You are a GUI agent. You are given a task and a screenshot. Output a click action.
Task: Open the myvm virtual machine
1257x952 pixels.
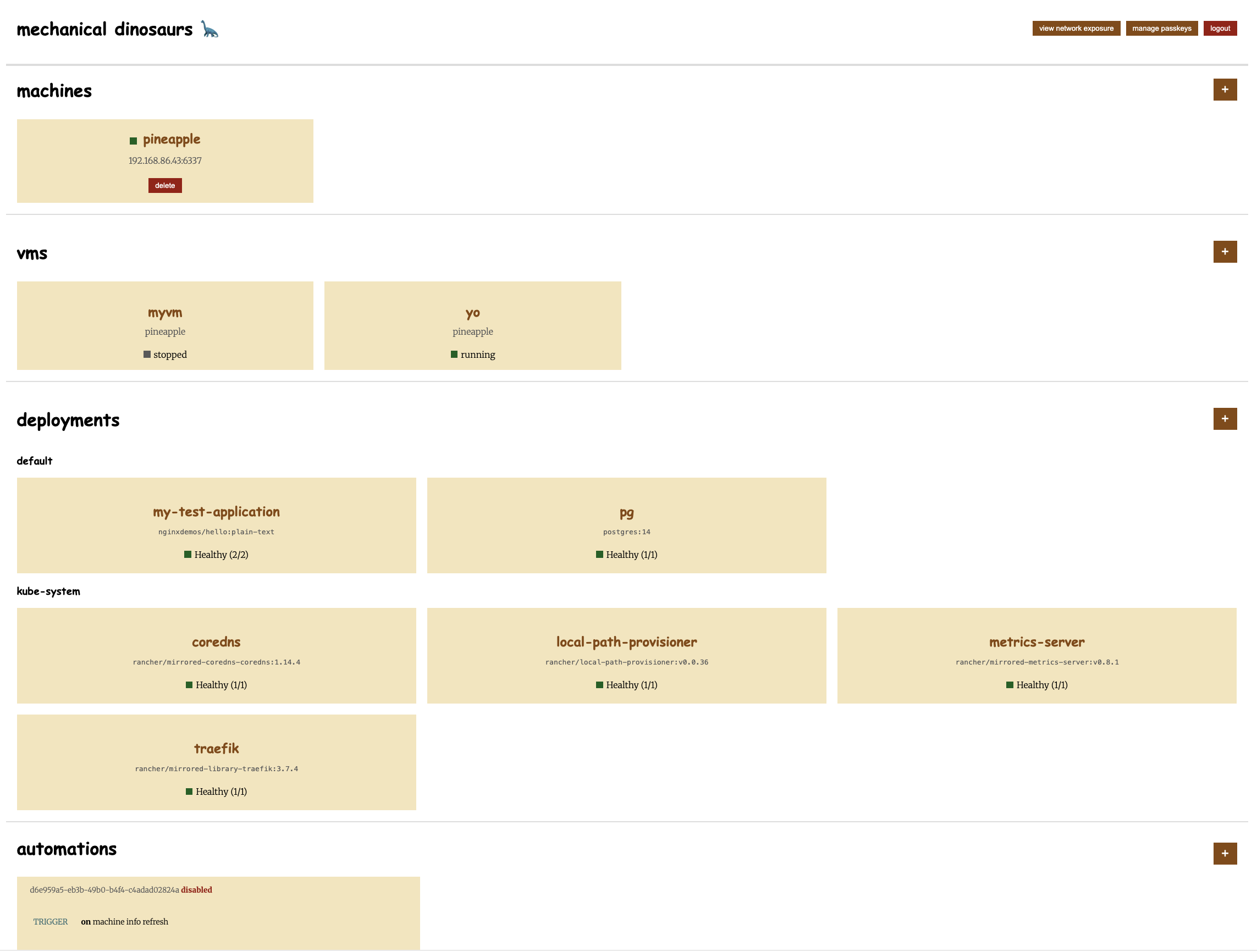pos(165,313)
